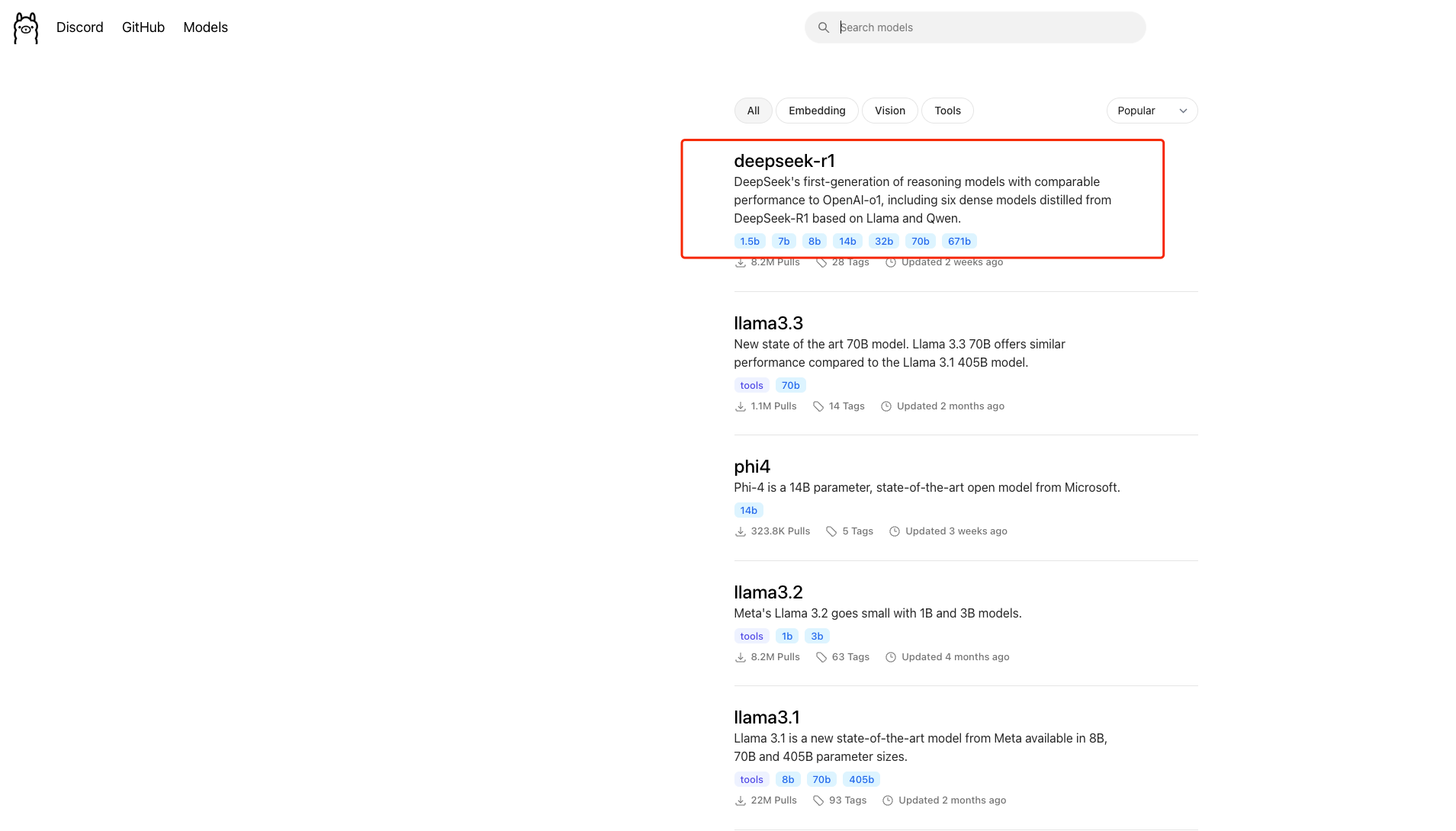The height and width of the screenshot is (831, 1456).
Task: Click the tools tag under llama3.2
Action: coord(751,637)
